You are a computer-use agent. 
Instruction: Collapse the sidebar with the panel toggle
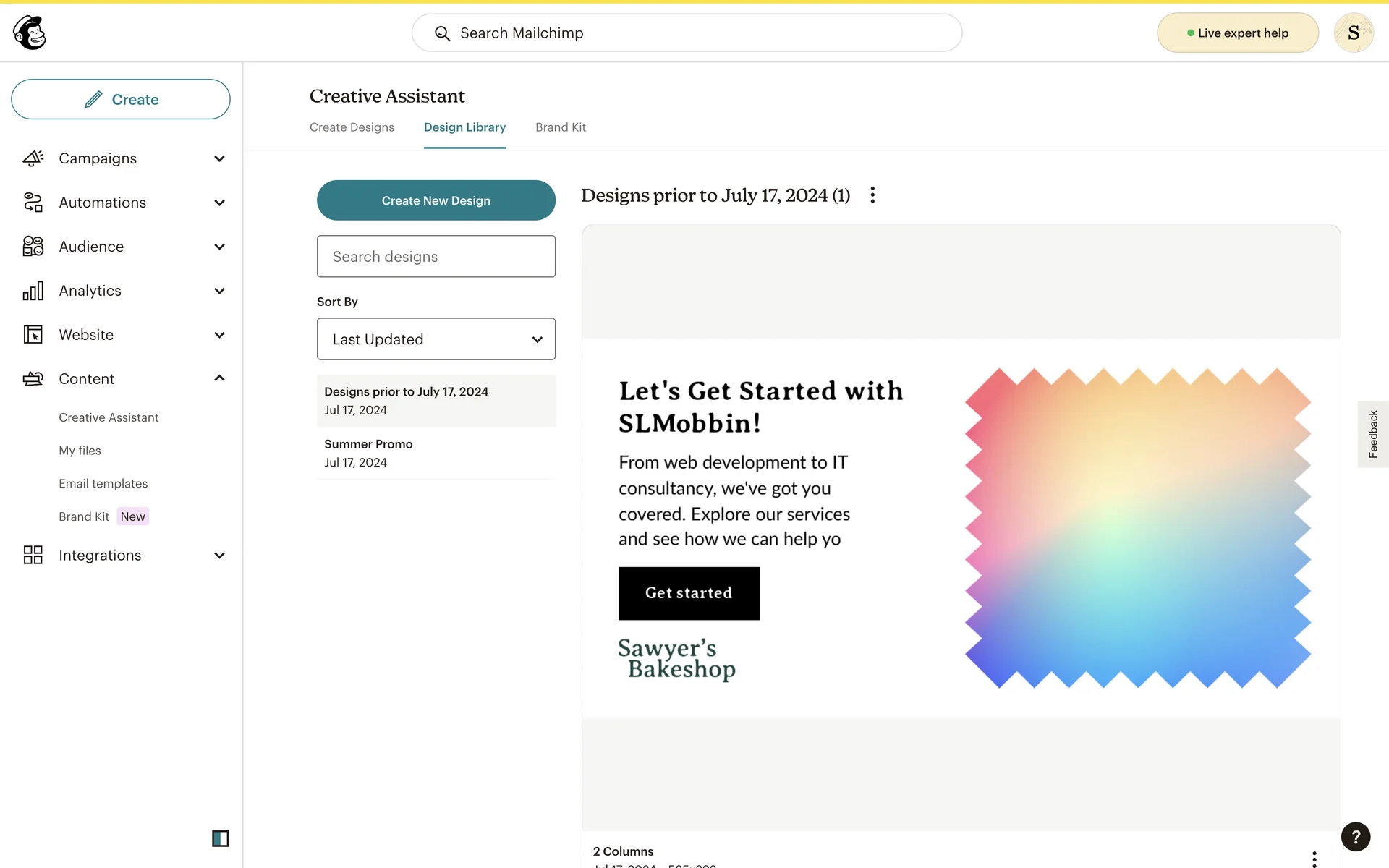point(220,838)
